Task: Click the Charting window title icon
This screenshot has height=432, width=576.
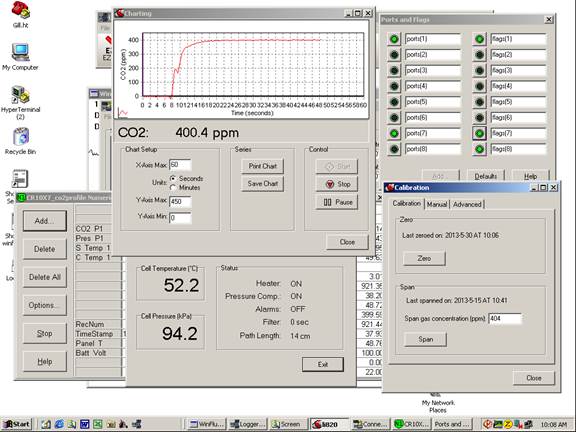Action: point(119,13)
